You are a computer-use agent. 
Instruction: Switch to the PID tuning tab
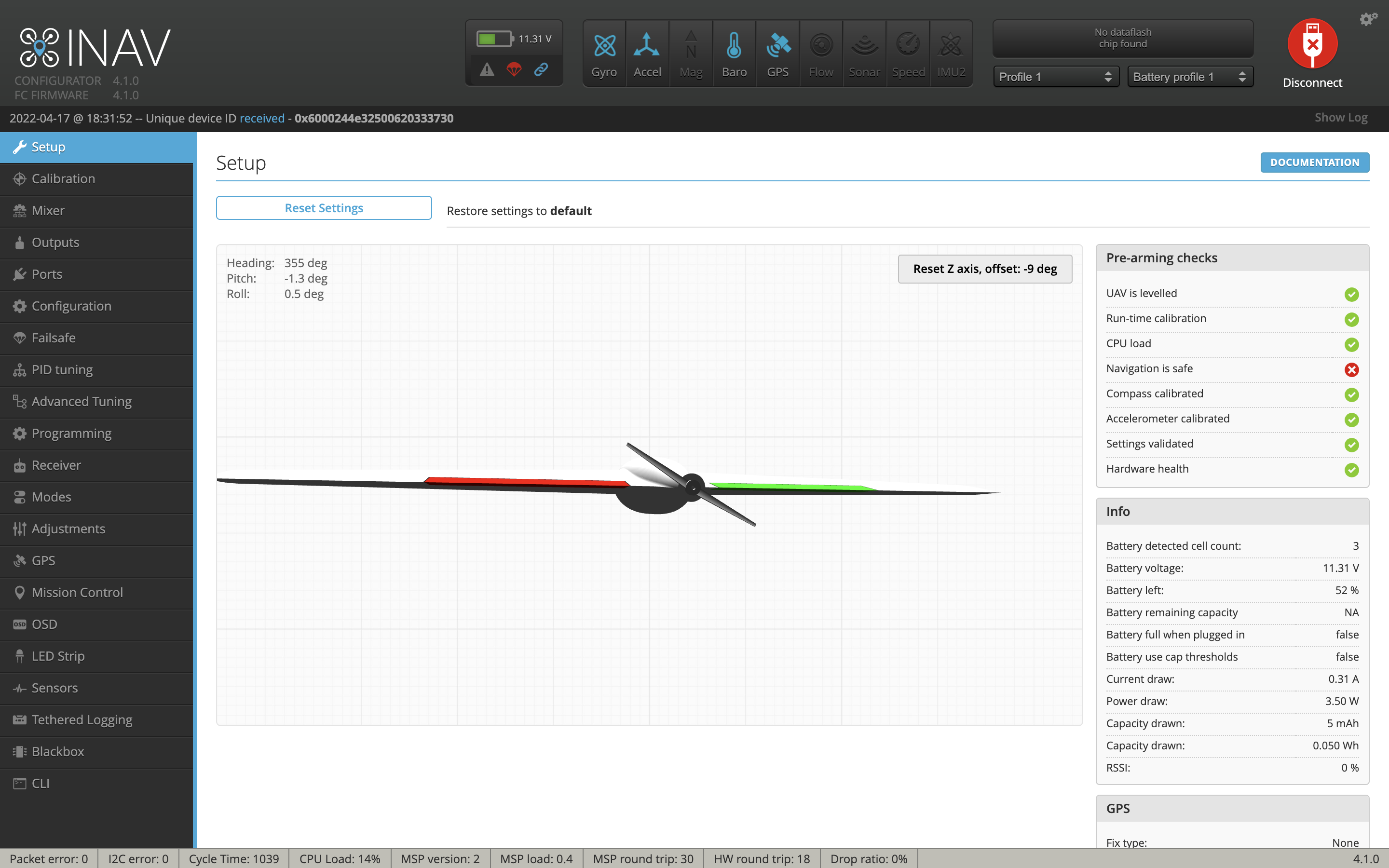click(x=62, y=370)
